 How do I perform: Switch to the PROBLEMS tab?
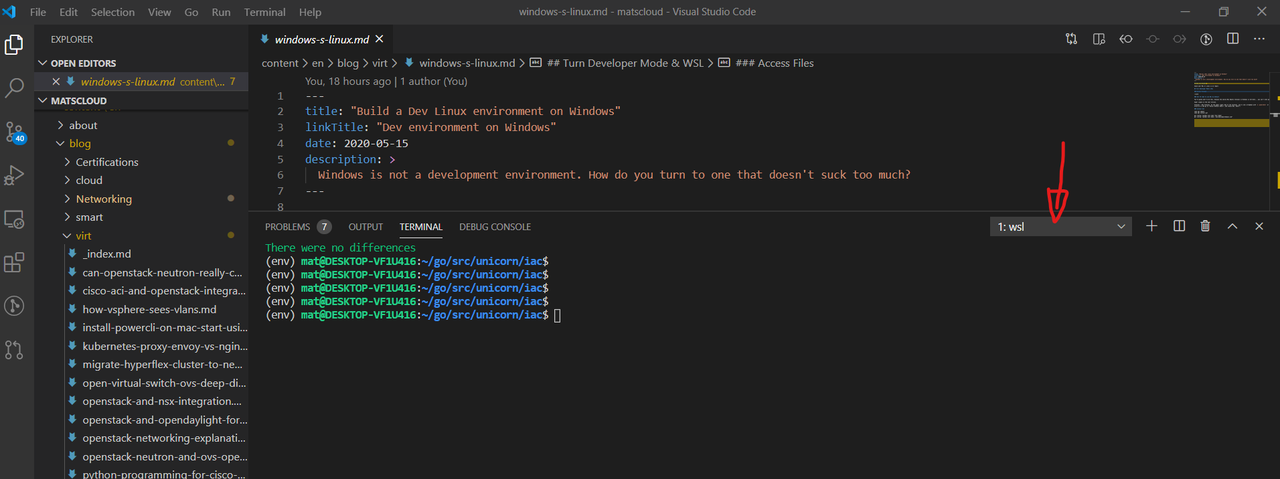click(298, 227)
